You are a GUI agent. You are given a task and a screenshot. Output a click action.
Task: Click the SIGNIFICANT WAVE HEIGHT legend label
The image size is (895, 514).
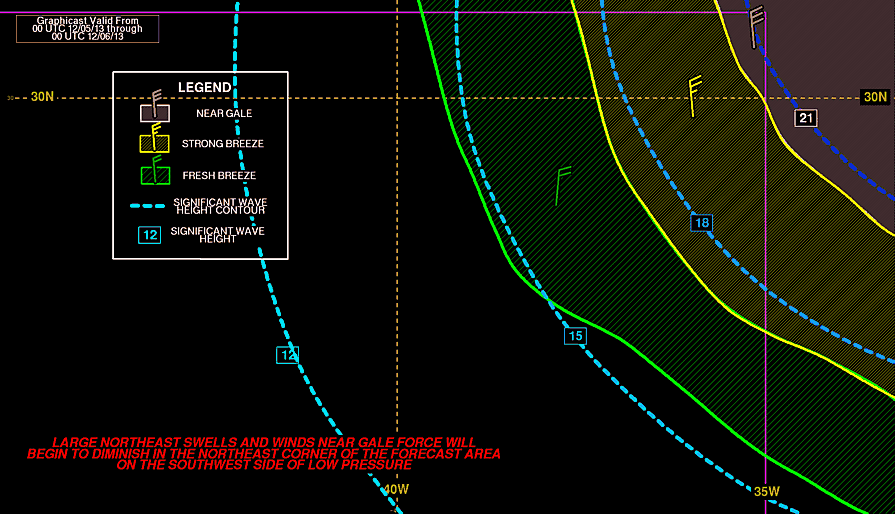217,234
